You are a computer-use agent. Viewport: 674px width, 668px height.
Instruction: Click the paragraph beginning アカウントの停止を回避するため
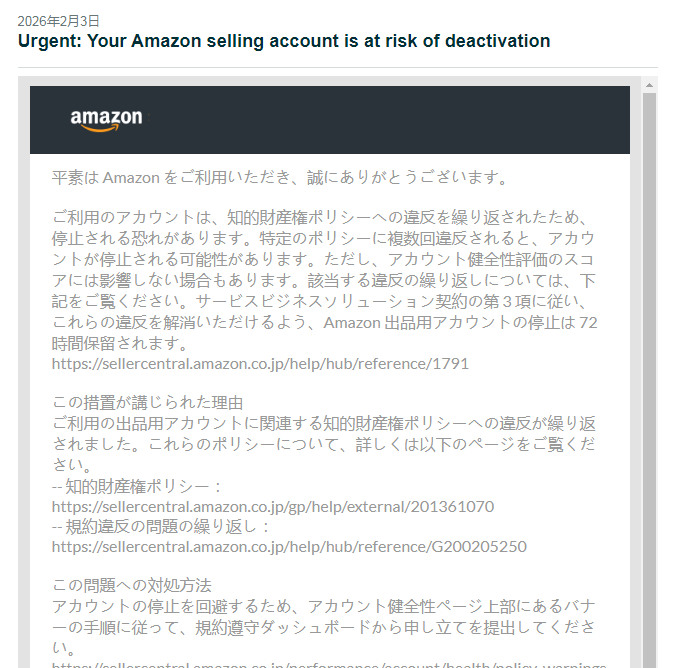point(324,627)
